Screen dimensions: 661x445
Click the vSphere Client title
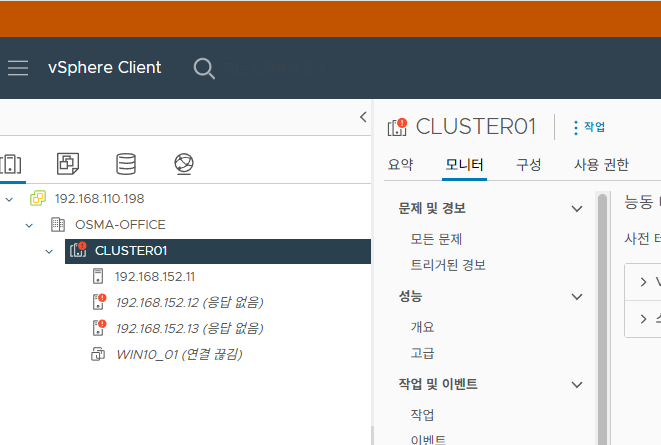[105, 67]
